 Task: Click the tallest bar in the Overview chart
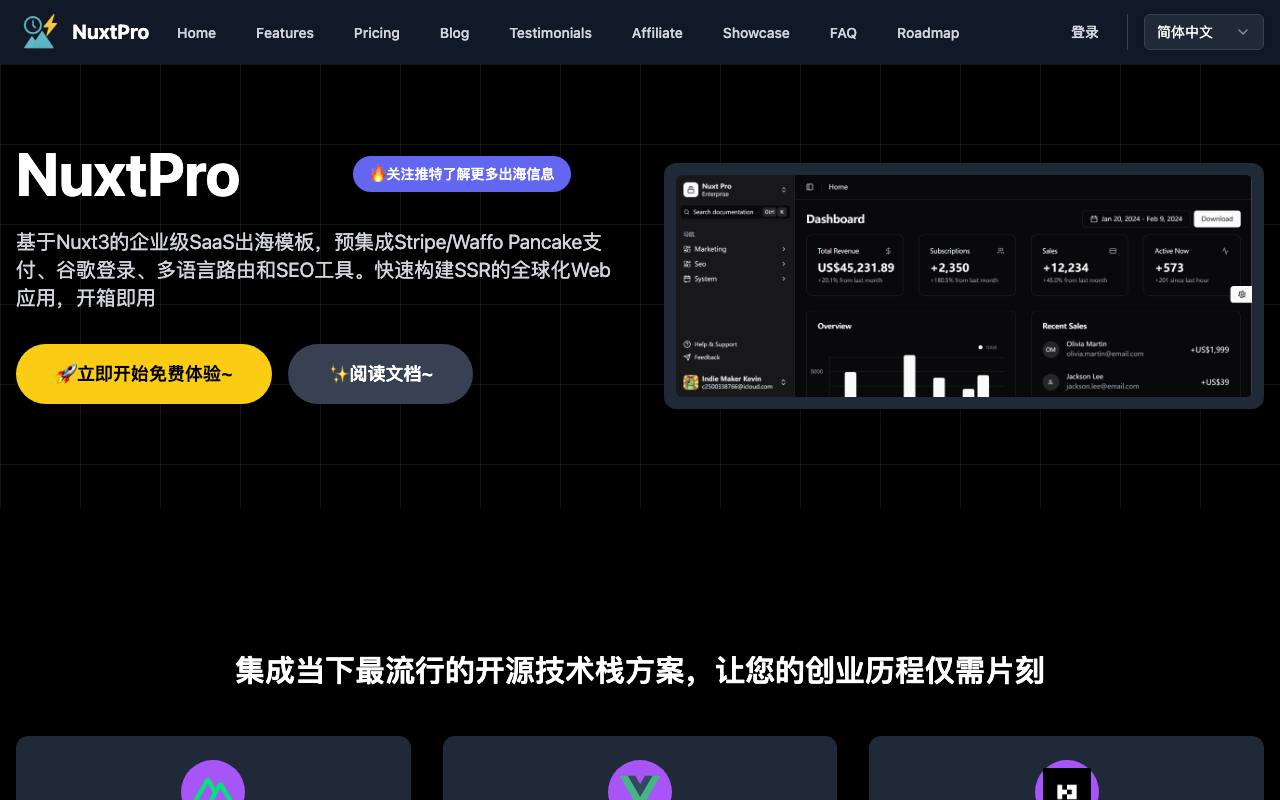click(910, 376)
